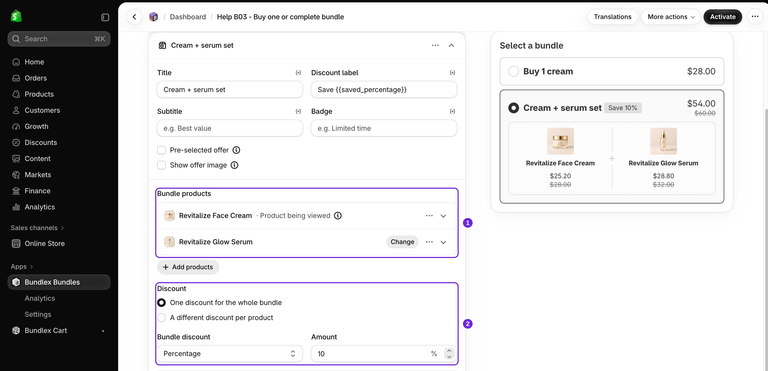Image resolution: width=768 pixels, height=371 pixels.
Task: Open the Bundle discount Percentage dropdown
Action: 230,354
